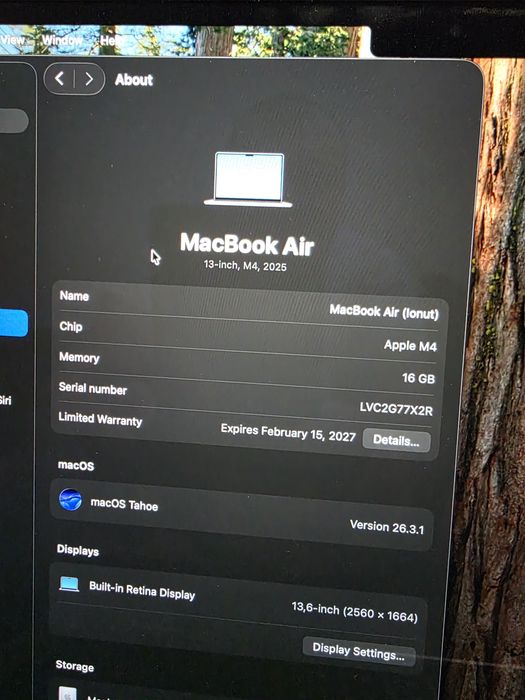Click the About page title
Image resolution: width=525 pixels, height=700 pixels.
(x=133, y=79)
